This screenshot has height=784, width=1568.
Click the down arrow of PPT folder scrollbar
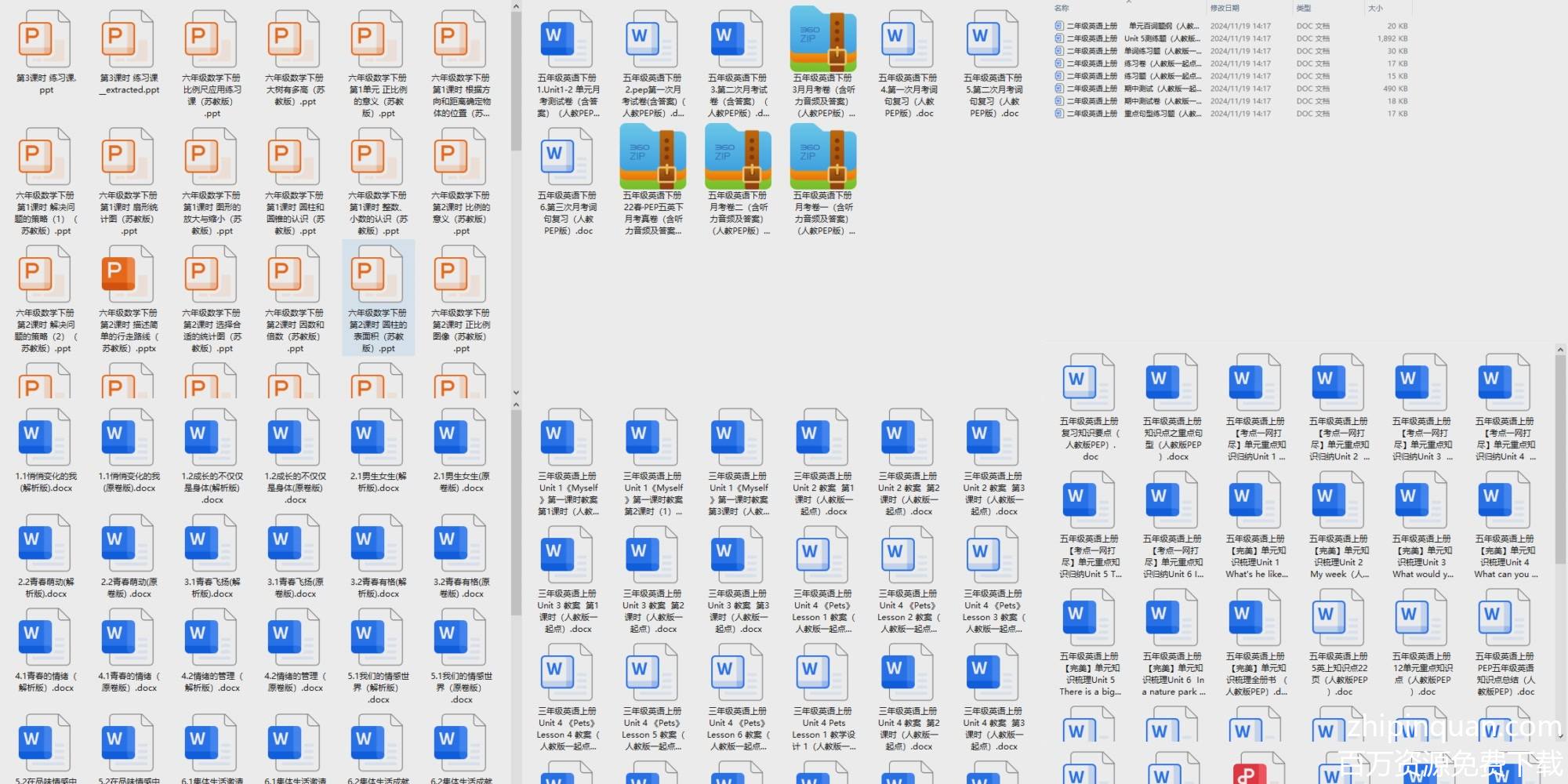click(516, 393)
